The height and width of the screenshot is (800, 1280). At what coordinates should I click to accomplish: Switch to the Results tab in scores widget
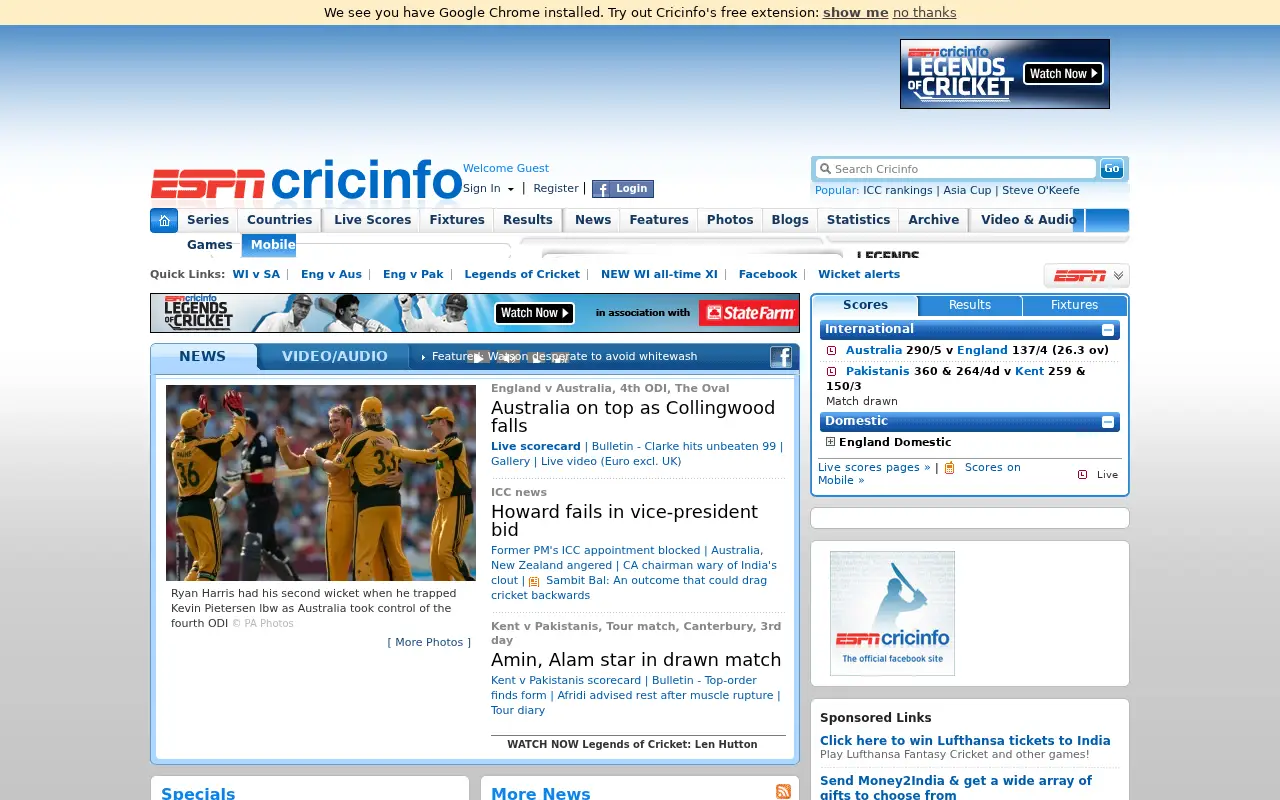tap(970, 305)
